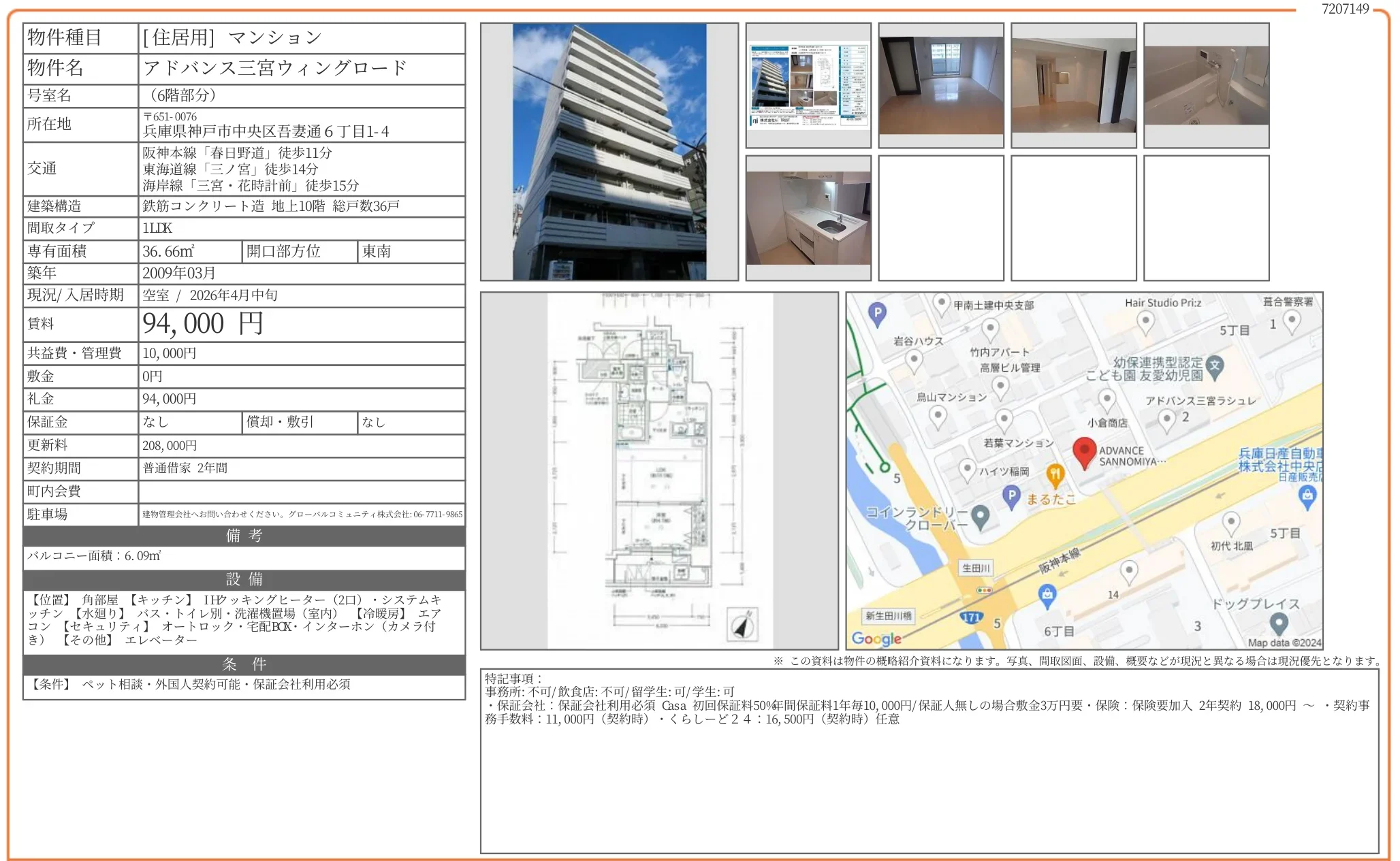Viewport: 1400px width, 861px height.
Task: Click the red ADVANCE SANNOMIYA map pin
Action: (1084, 451)
